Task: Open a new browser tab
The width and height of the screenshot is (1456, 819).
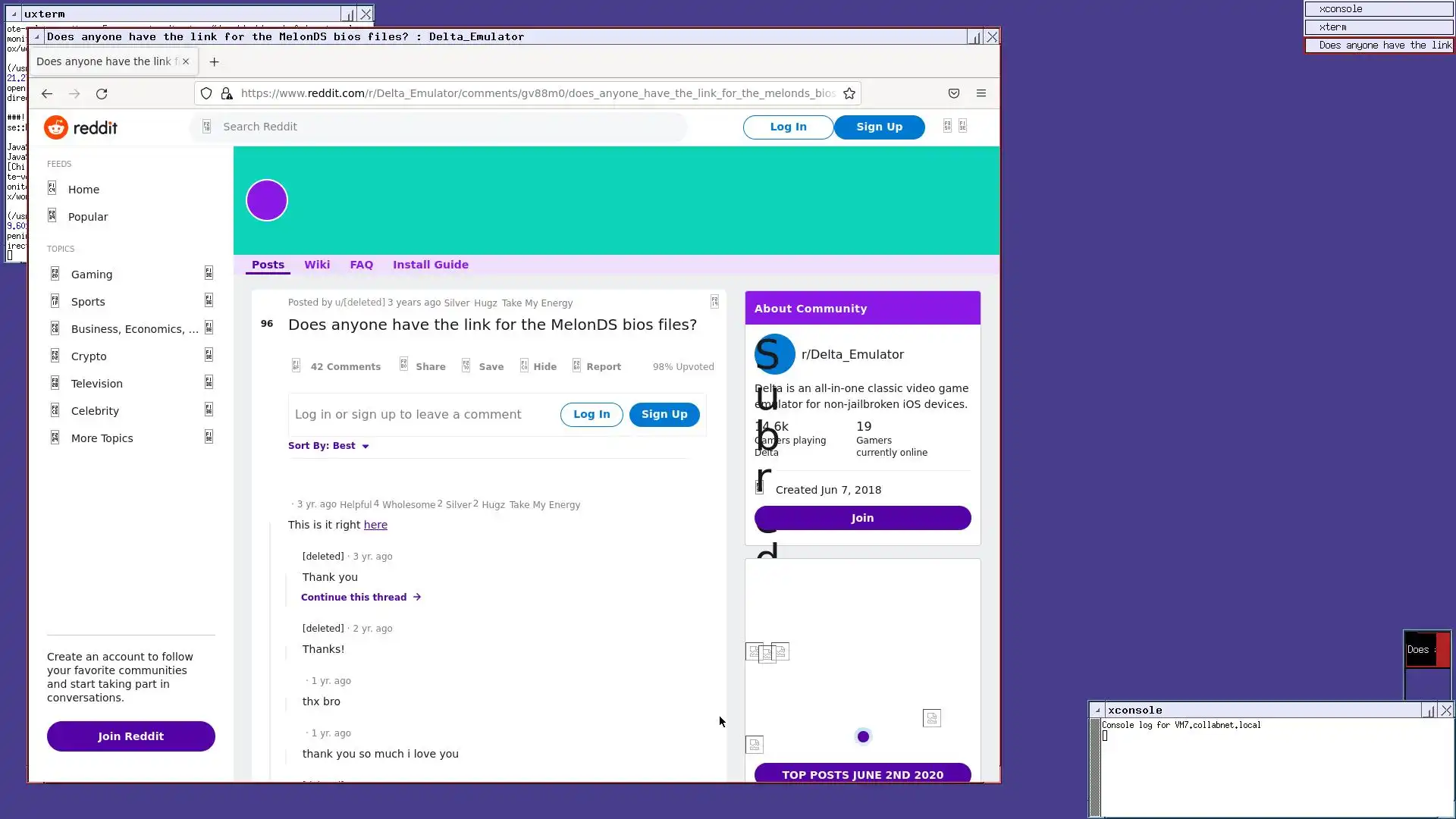Action: [x=215, y=62]
